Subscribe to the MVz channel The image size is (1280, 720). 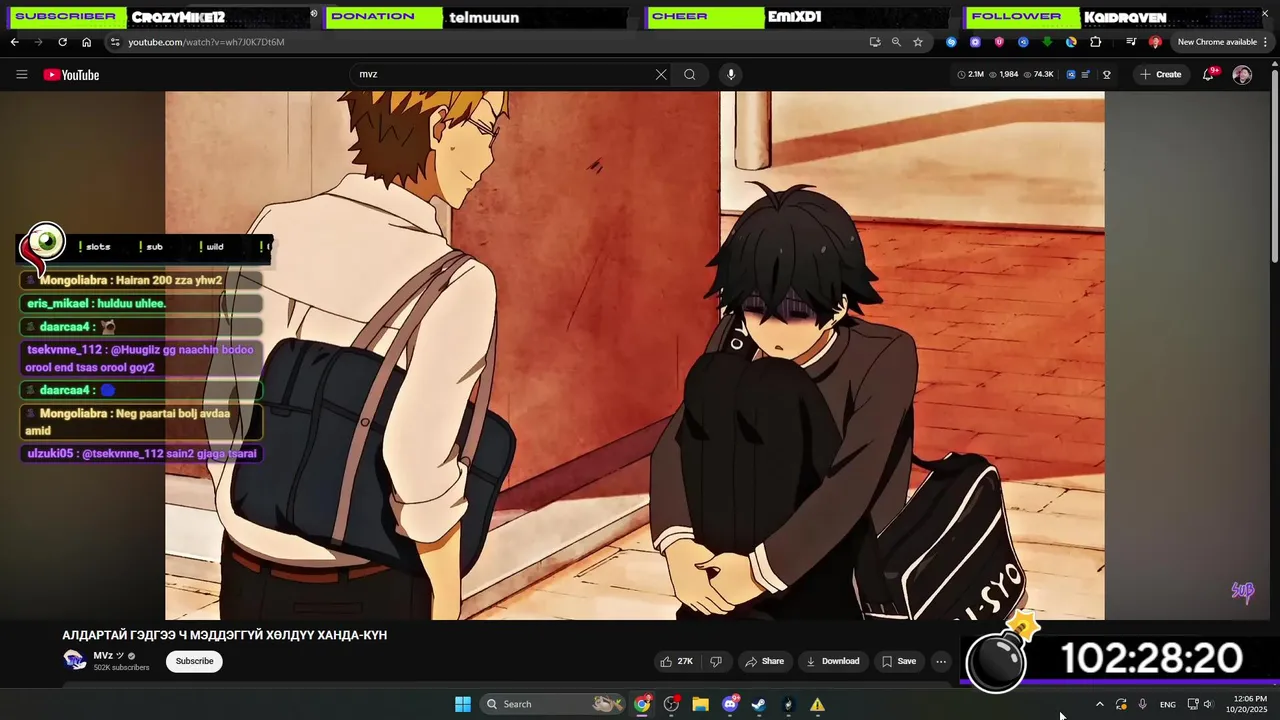[194, 661]
